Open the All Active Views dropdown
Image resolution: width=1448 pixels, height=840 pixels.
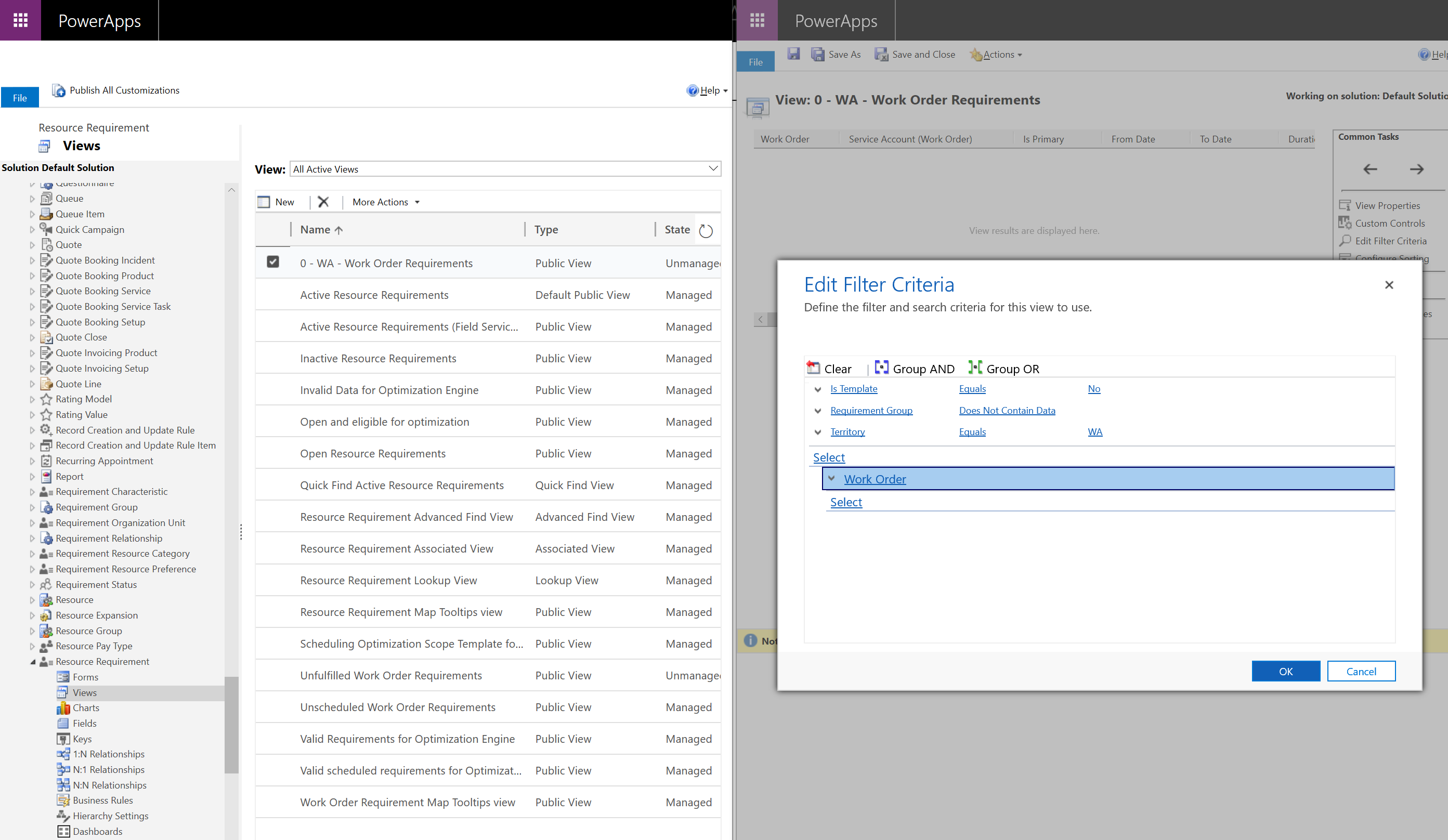pos(505,169)
